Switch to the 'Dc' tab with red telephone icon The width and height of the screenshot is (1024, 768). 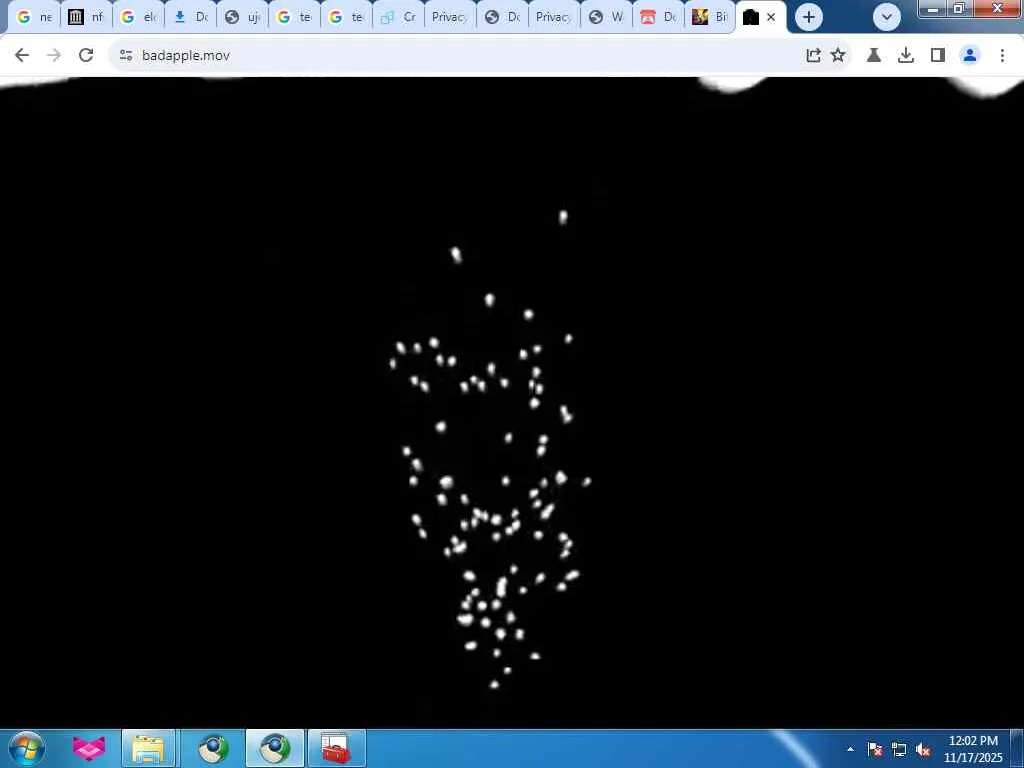pos(658,18)
